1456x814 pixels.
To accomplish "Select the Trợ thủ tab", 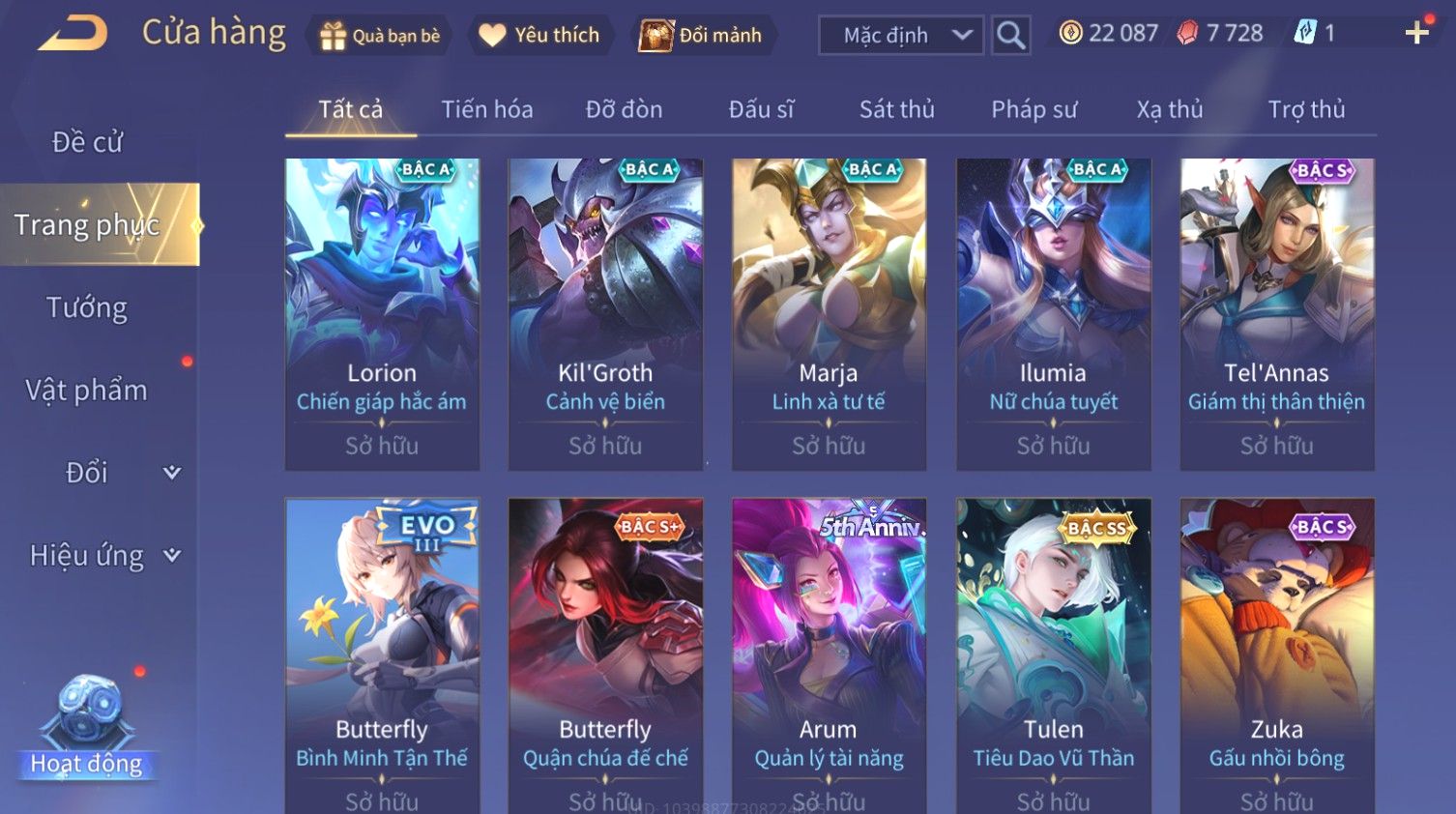I will (x=1306, y=109).
